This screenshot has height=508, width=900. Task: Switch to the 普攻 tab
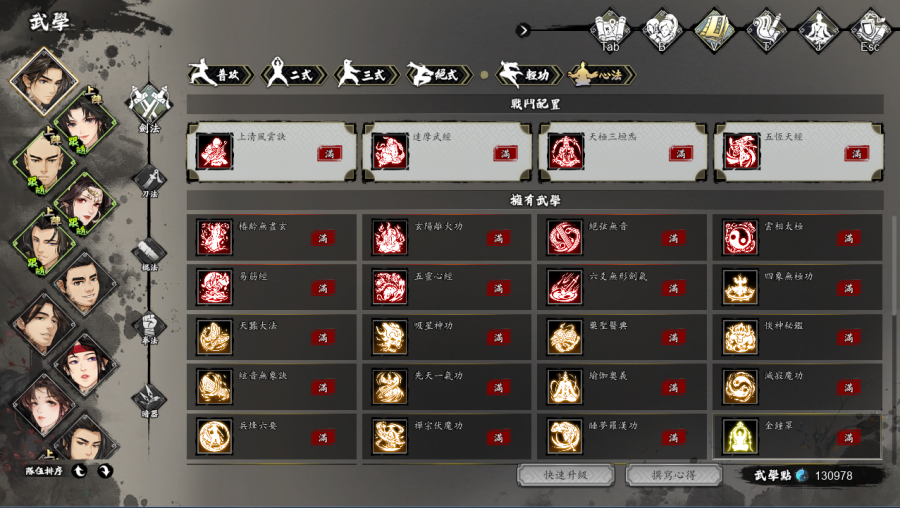(x=221, y=74)
